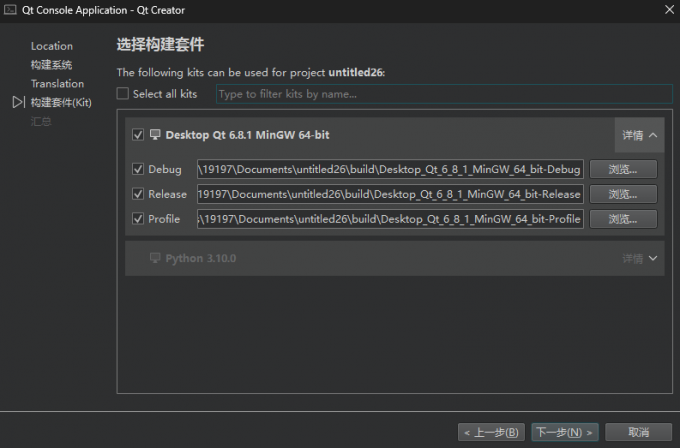Screen dimensions: 680x448
Task: Go to the Location wizard step
Action: tap(51, 46)
